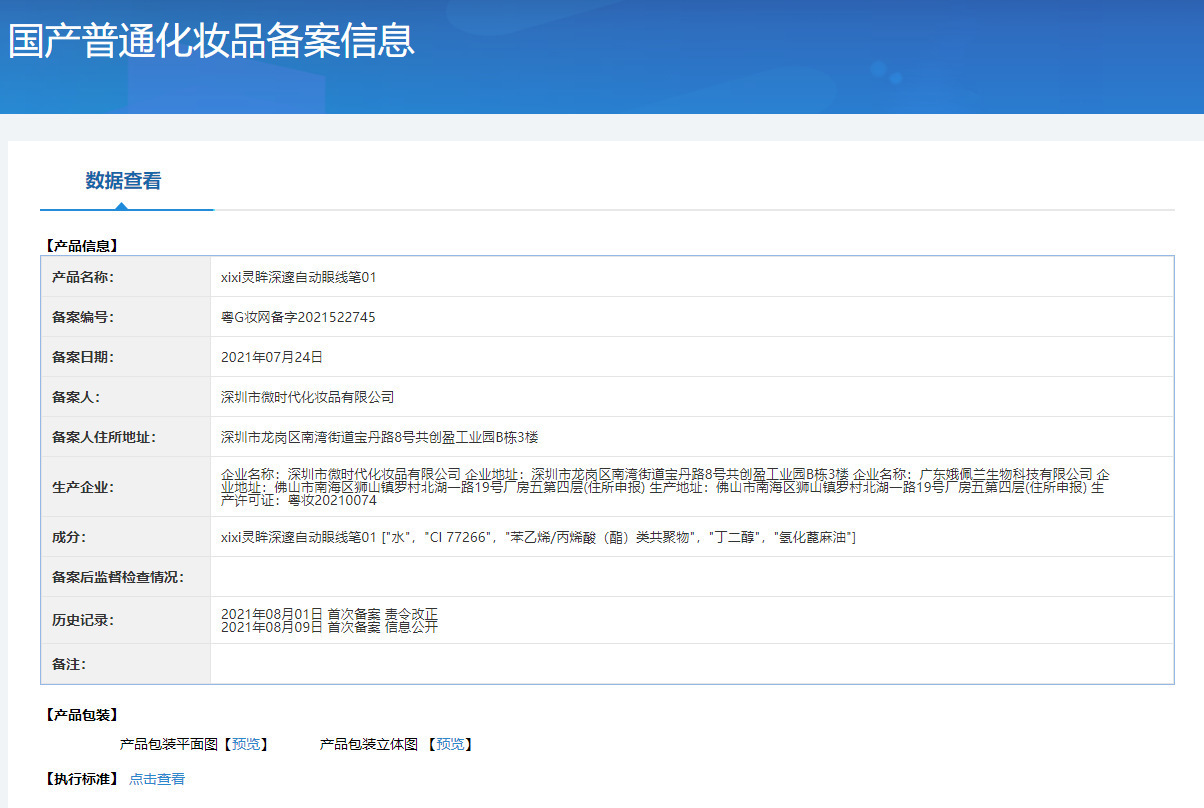This screenshot has height=808, width=1204.
Task: Click 预览 link for 产品包装平面图
Action: tap(245, 744)
